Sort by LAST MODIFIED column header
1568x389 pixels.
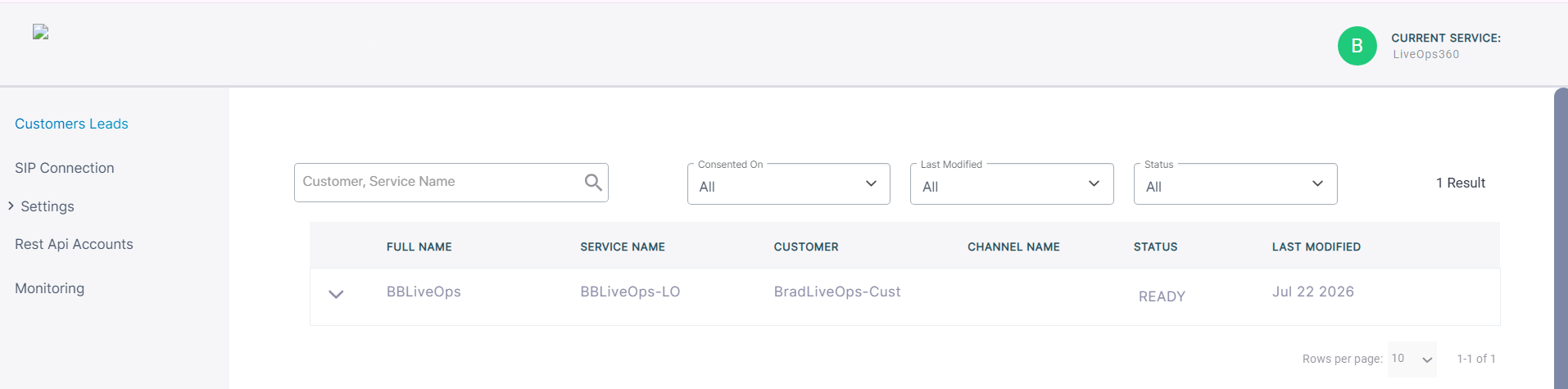click(x=1316, y=247)
